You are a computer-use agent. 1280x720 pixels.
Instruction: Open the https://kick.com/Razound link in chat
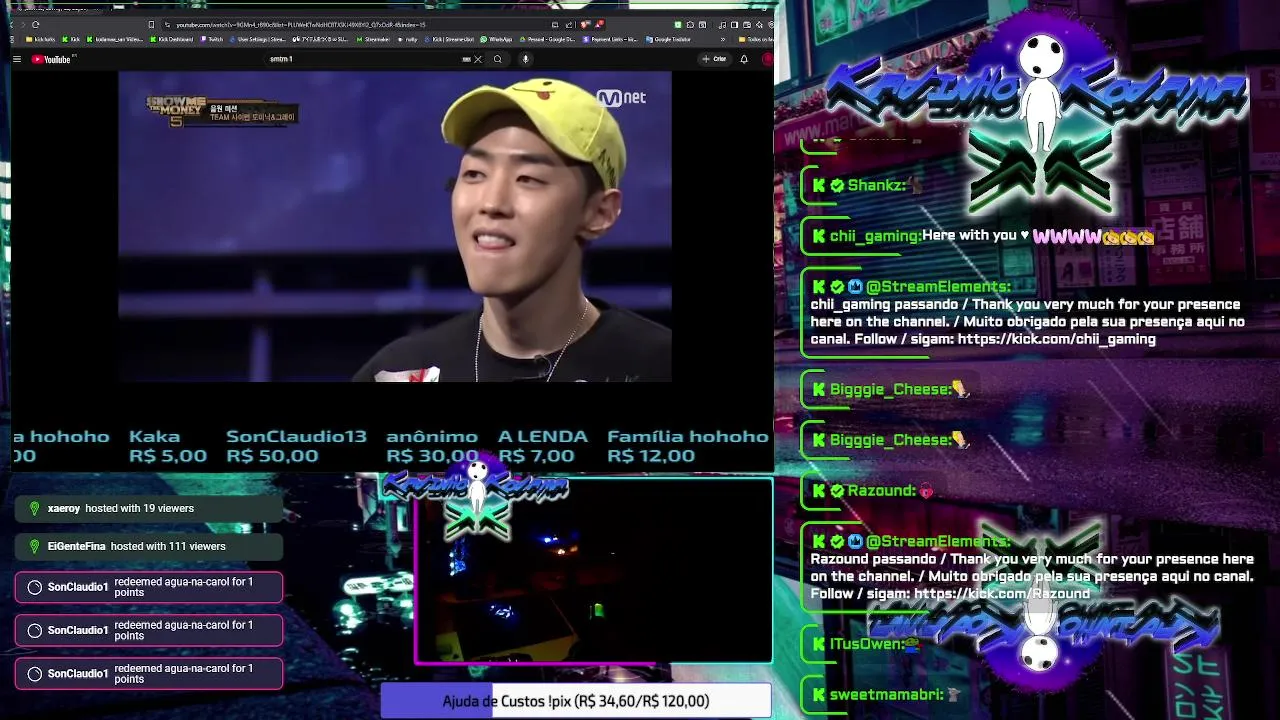pyautogui.click(x=1002, y=594)
